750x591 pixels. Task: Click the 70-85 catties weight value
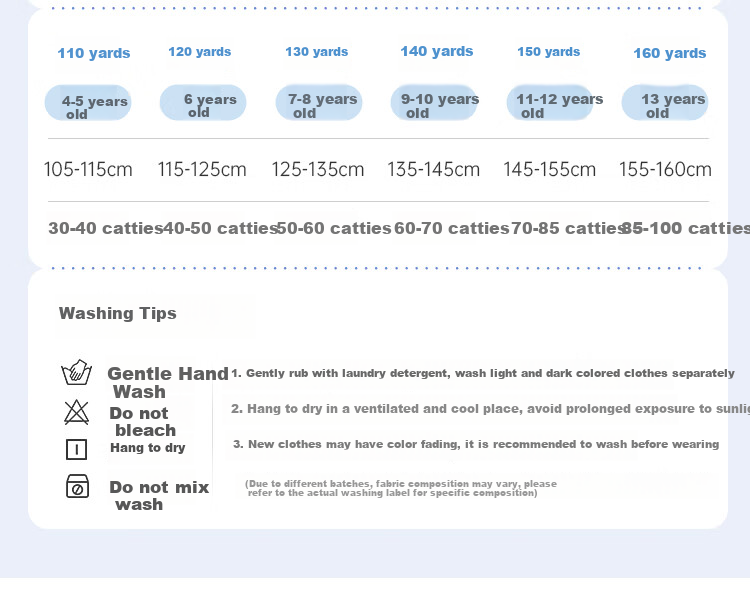(x=569, y=228)
